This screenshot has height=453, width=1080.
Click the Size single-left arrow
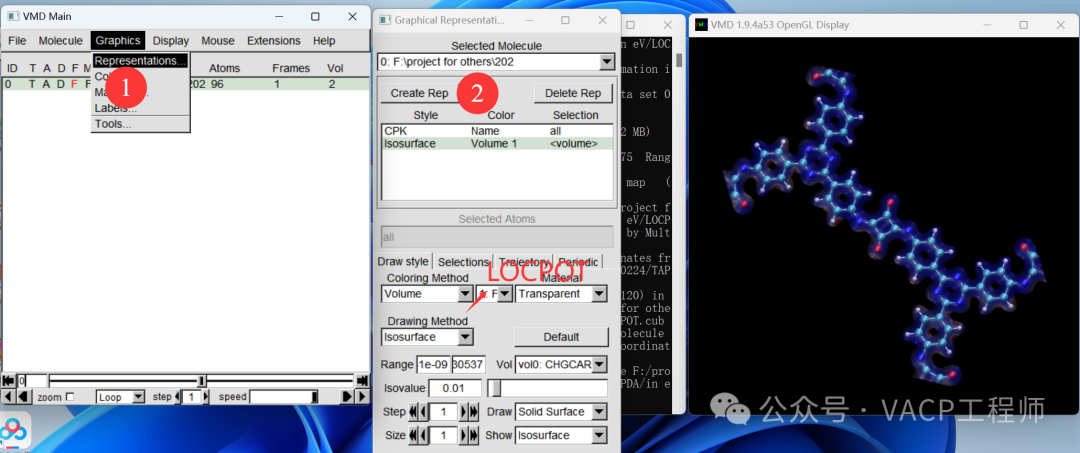tap(424, 435)
